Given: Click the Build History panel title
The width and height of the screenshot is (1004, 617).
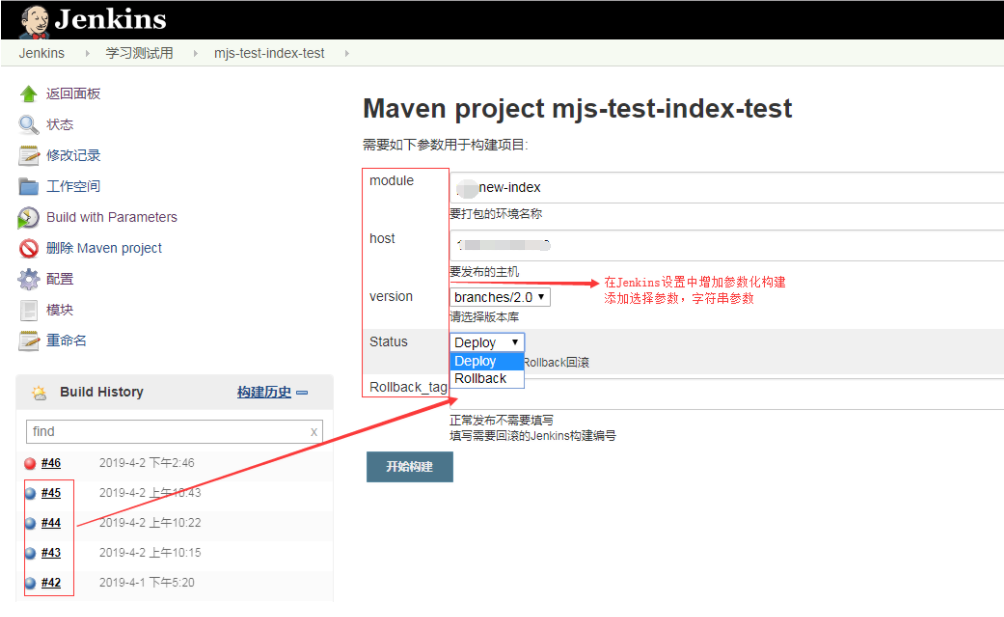Looking at the screenshot, I should point(102,392).
